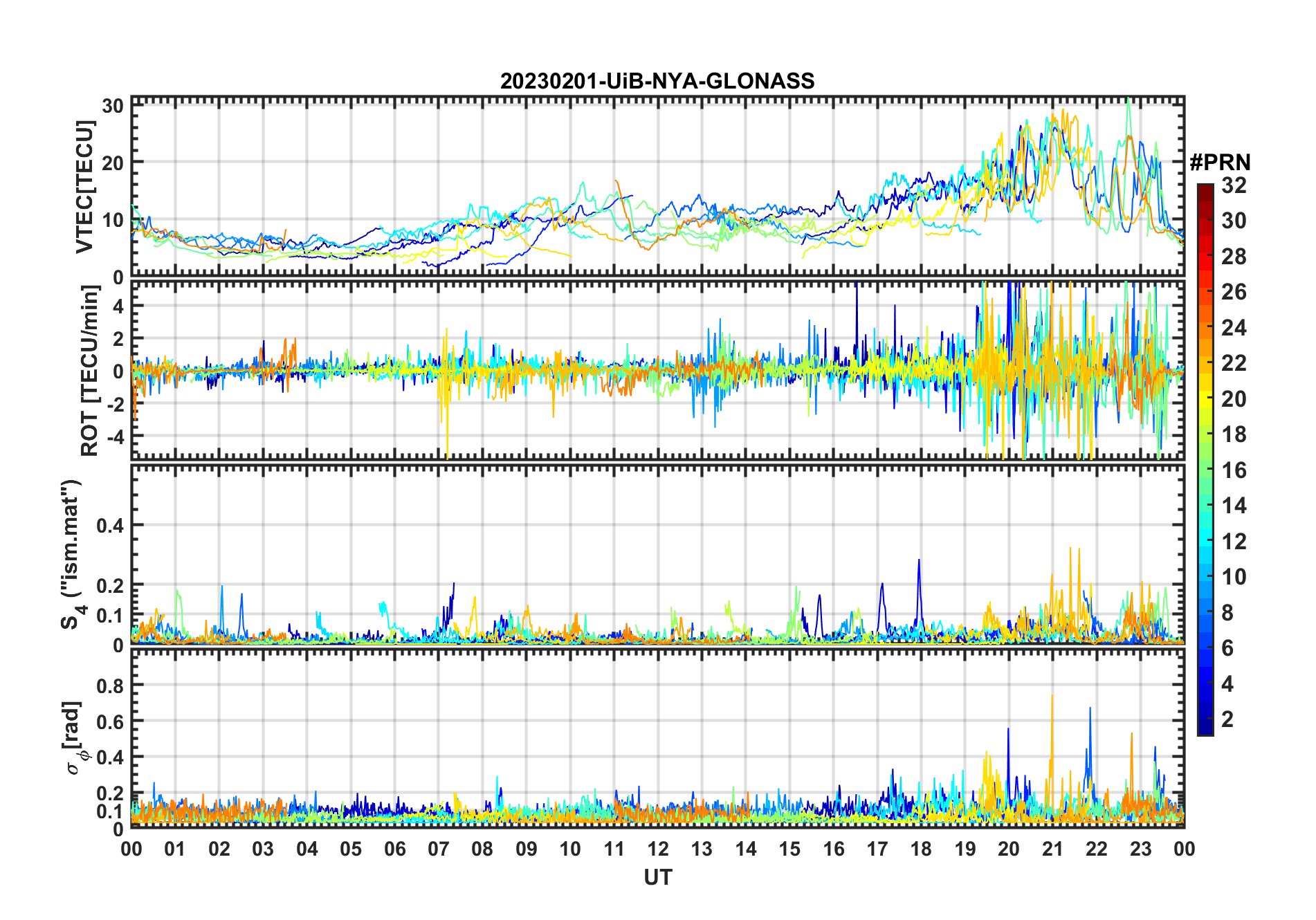1316x920 pixels.
Task: Click x-axis tick label 07
Action: (439, 849)
